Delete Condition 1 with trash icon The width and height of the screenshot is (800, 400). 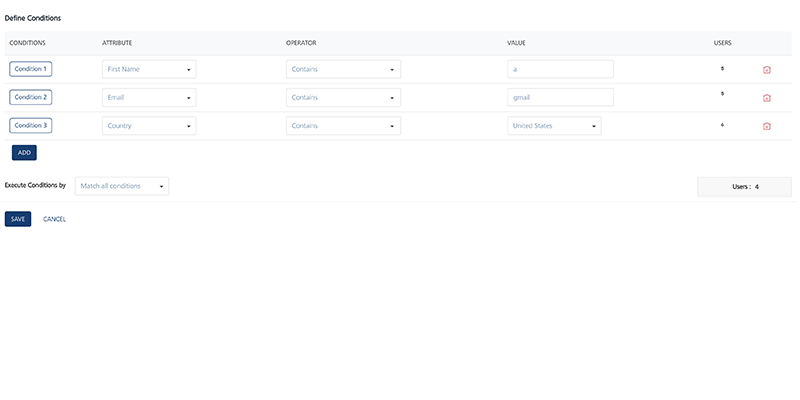click(x=767, y=70)
